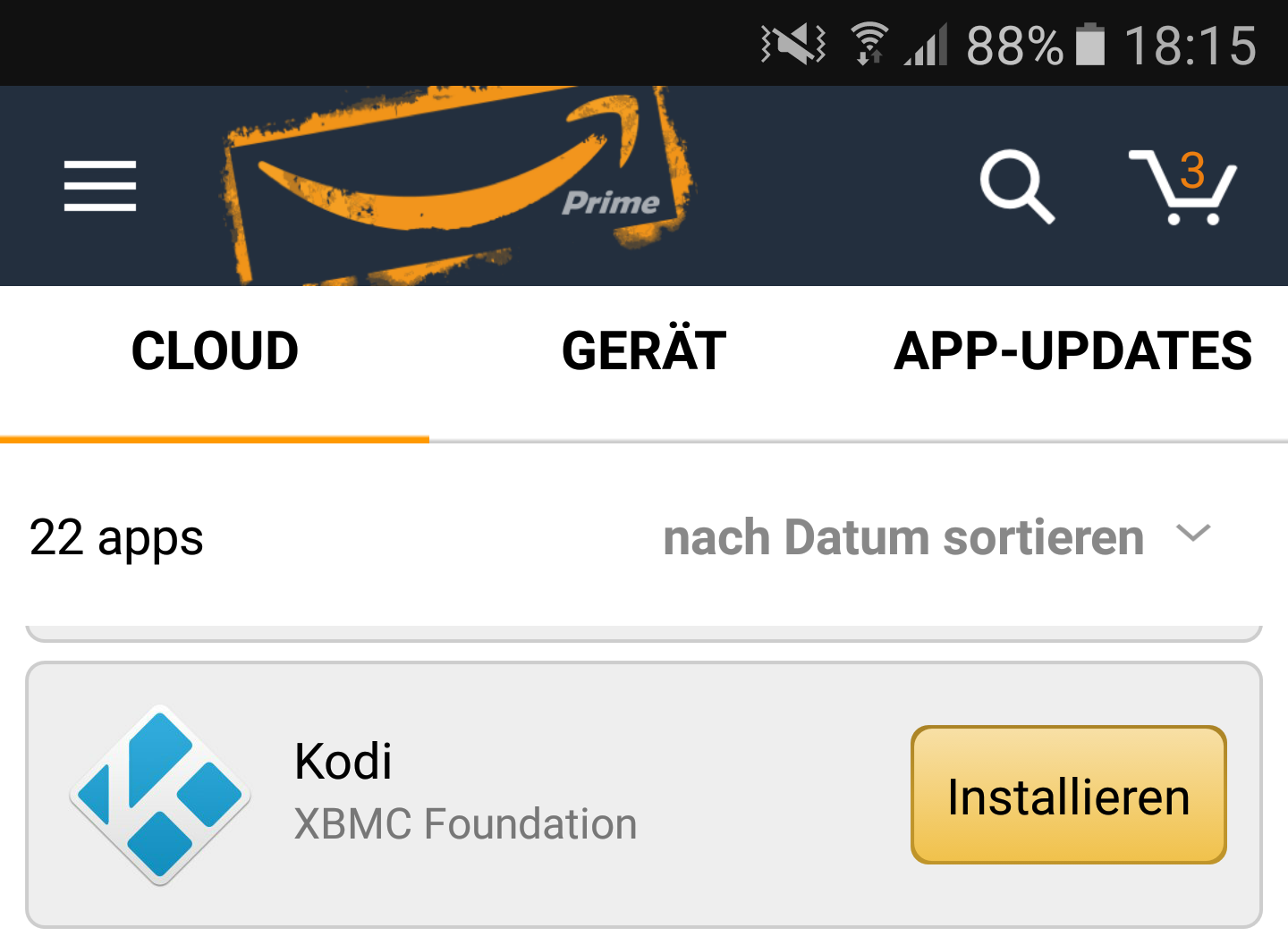Open search with the magnifying glass
The image size is (1288, 936).
tap(1017, 186)
